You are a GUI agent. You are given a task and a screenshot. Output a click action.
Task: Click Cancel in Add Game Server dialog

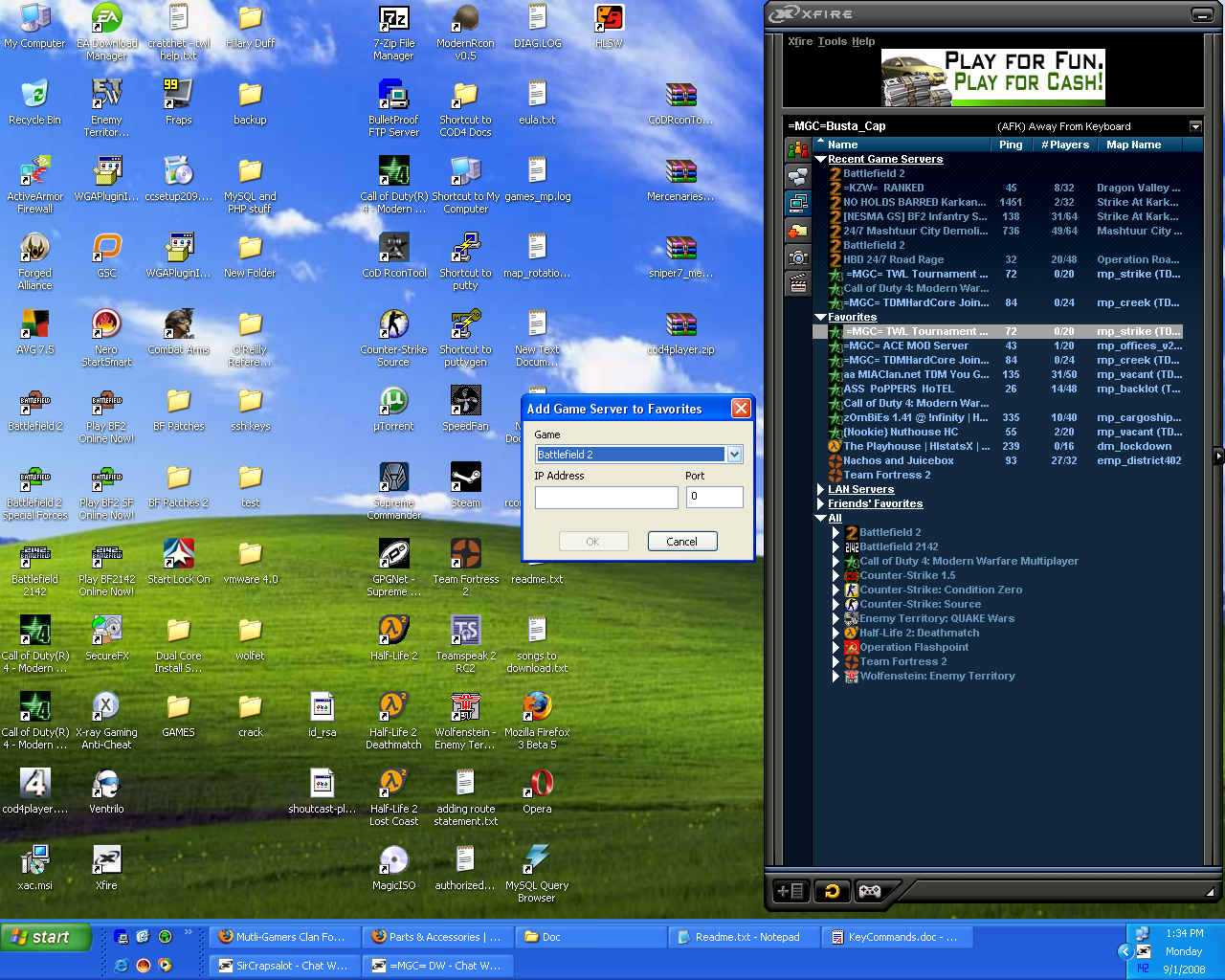681,542
